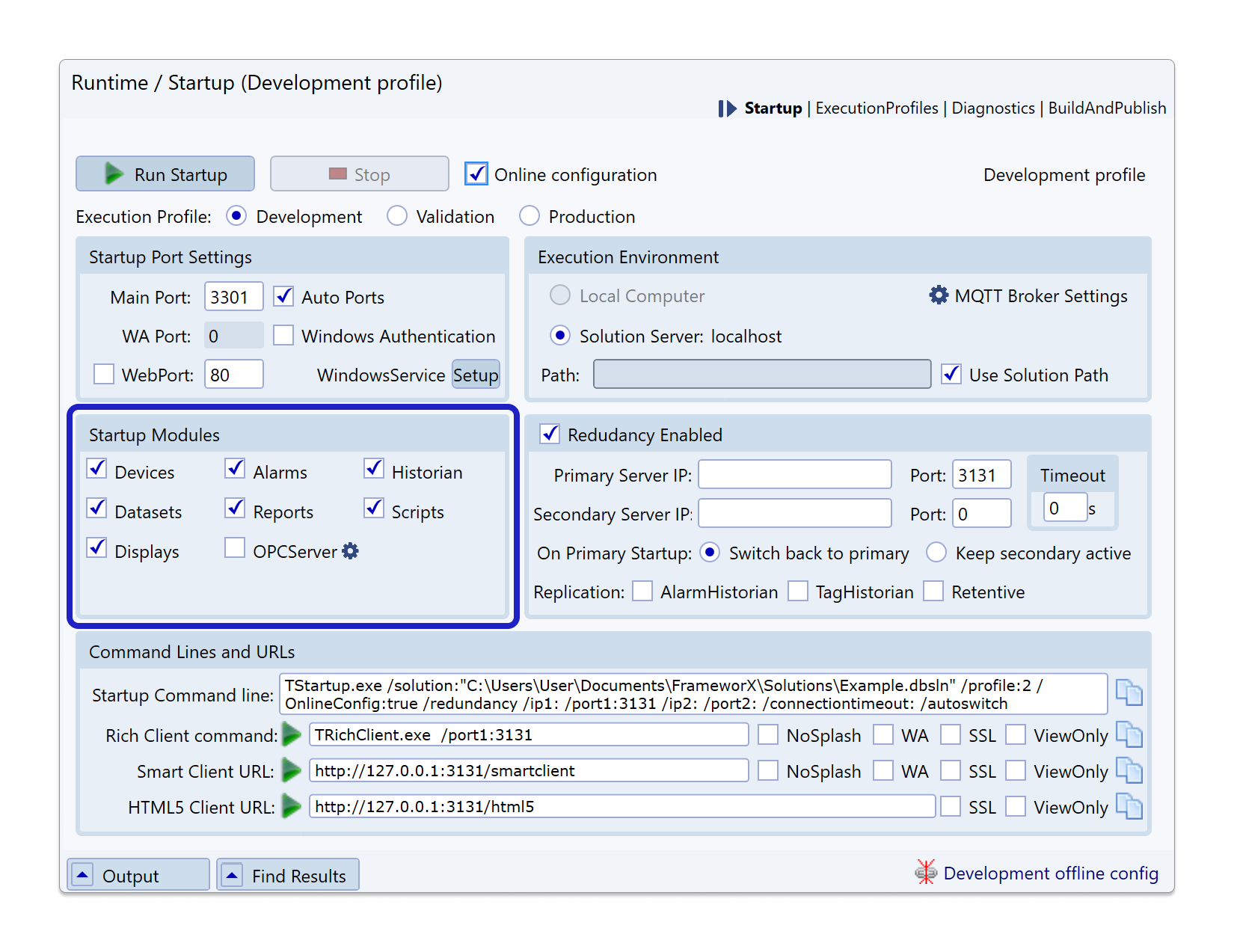The image size is (1234, 952).
Task: Copy the Startup Command line text
Action: [1129, 692]
